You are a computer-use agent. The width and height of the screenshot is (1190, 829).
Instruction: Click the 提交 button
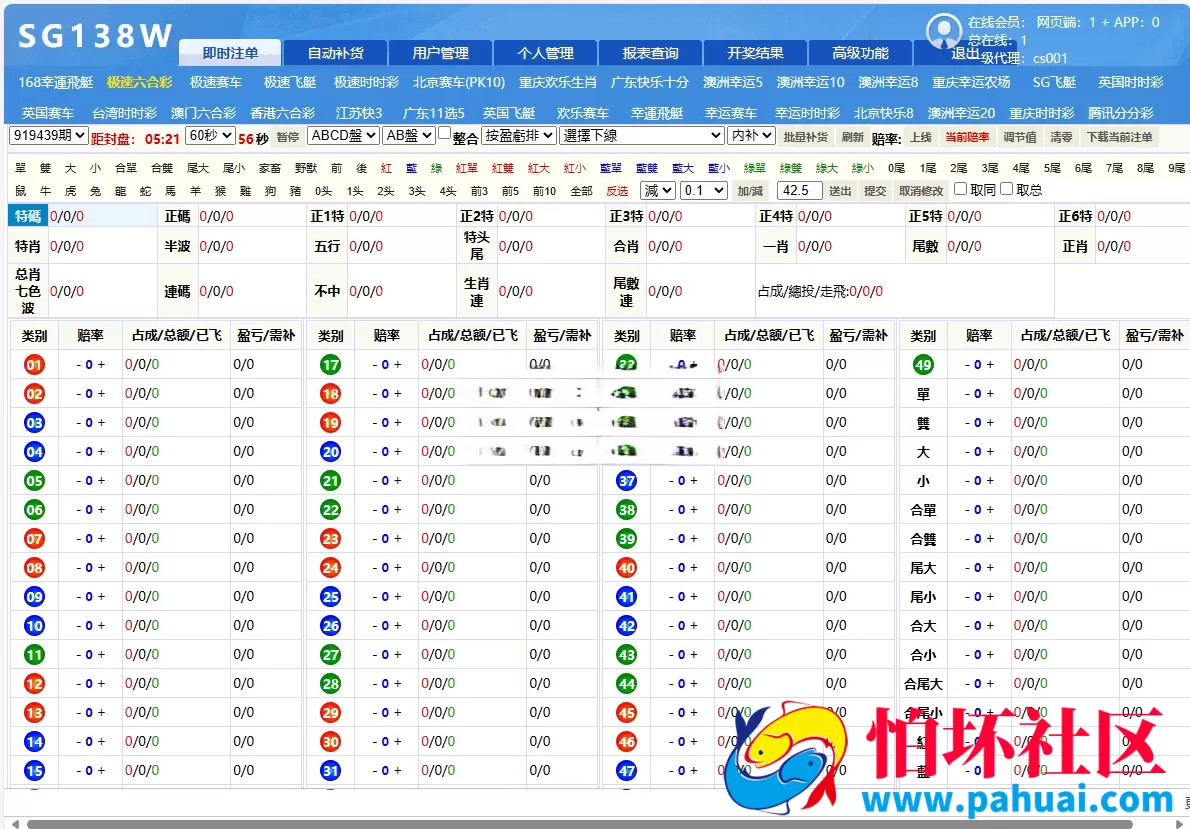tap(875, 191)
